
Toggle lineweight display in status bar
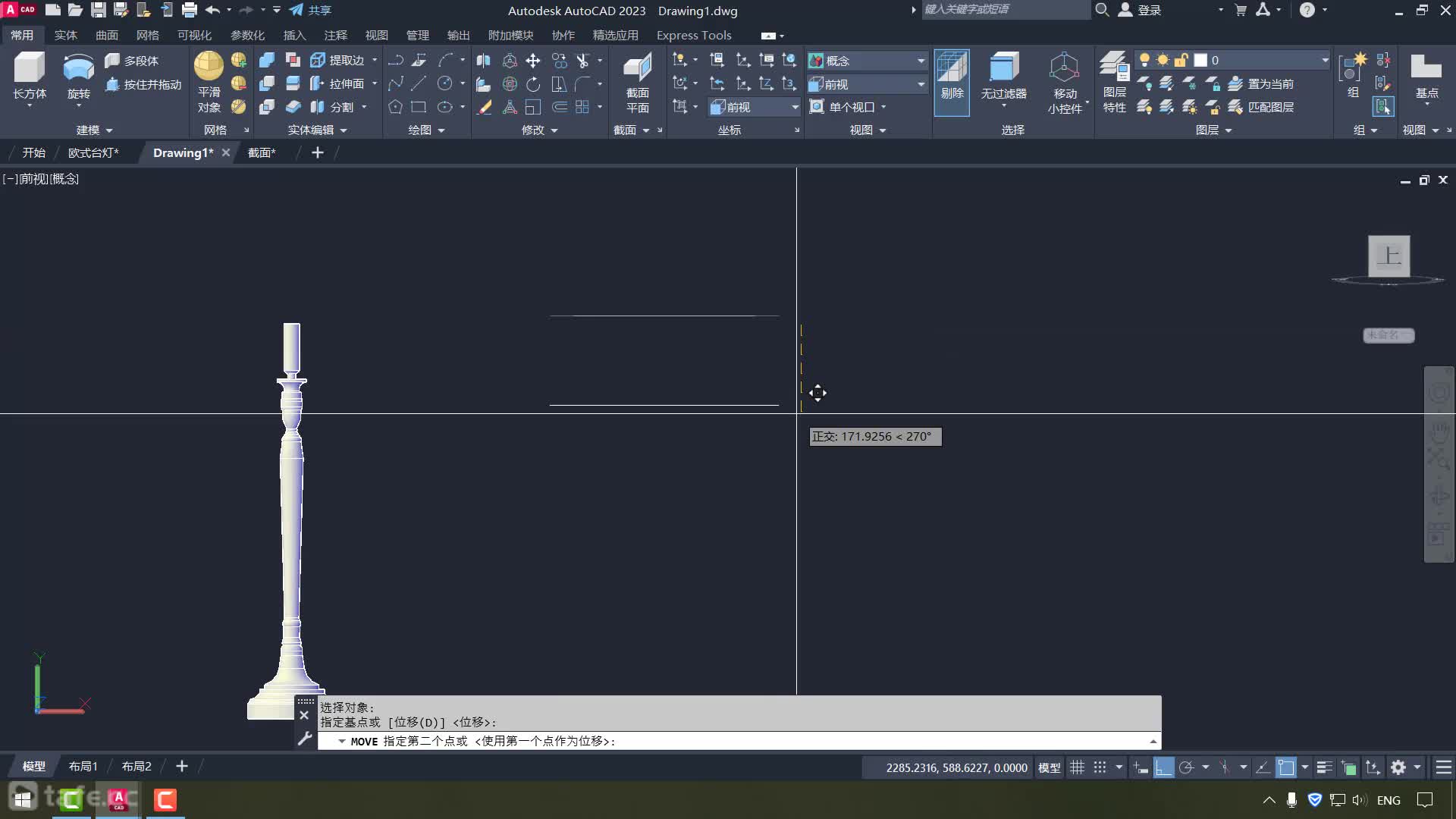tap(1324, 767)
